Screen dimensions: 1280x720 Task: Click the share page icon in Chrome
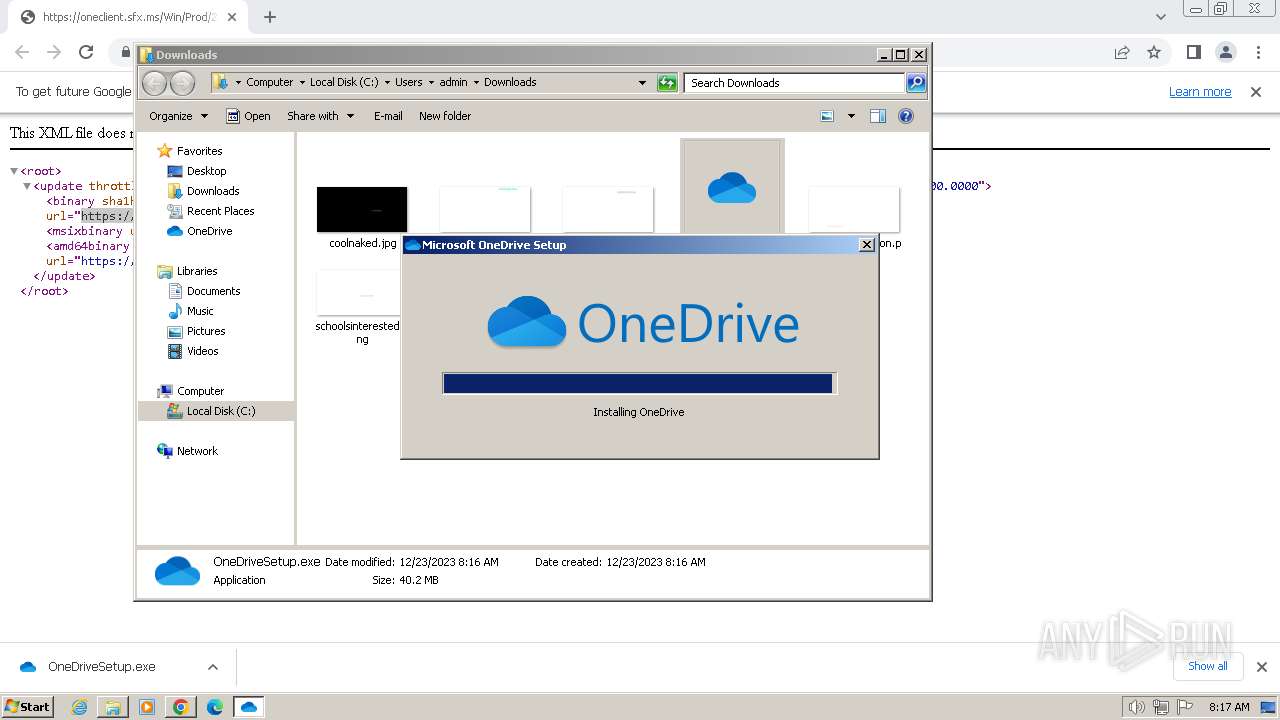pos(1122,52)
